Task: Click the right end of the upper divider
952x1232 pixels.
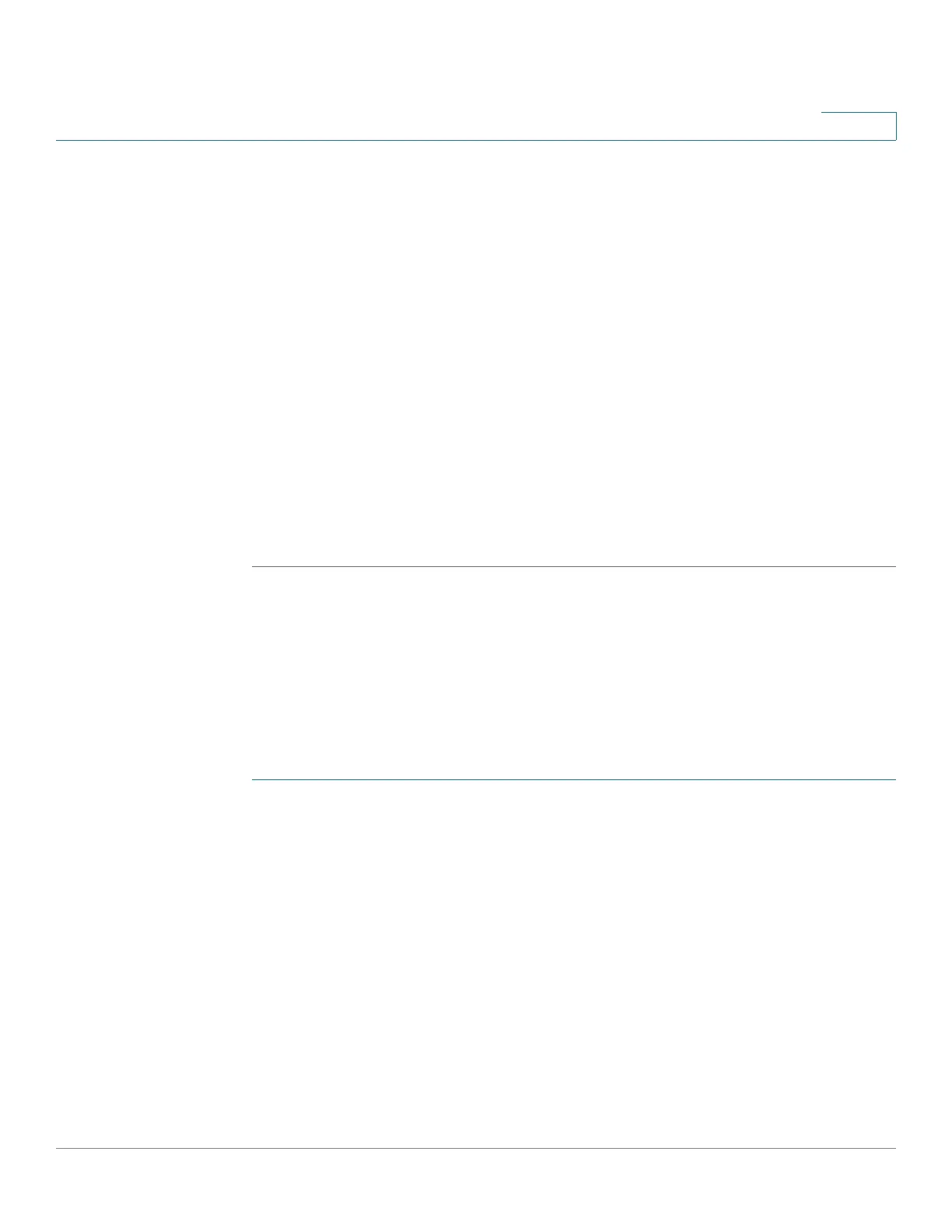Action: point(893,567)
